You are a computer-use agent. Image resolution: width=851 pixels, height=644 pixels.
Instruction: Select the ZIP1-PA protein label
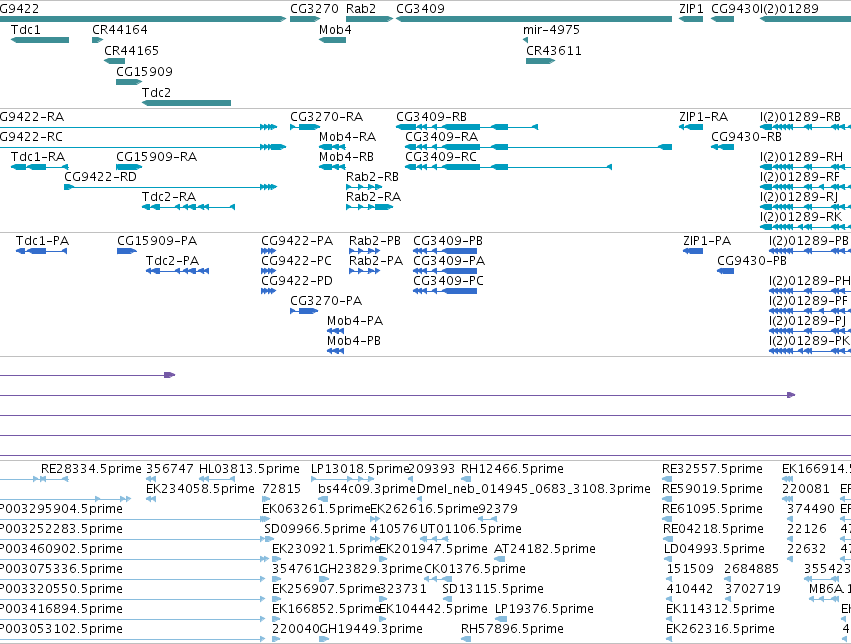pos(707,241)
